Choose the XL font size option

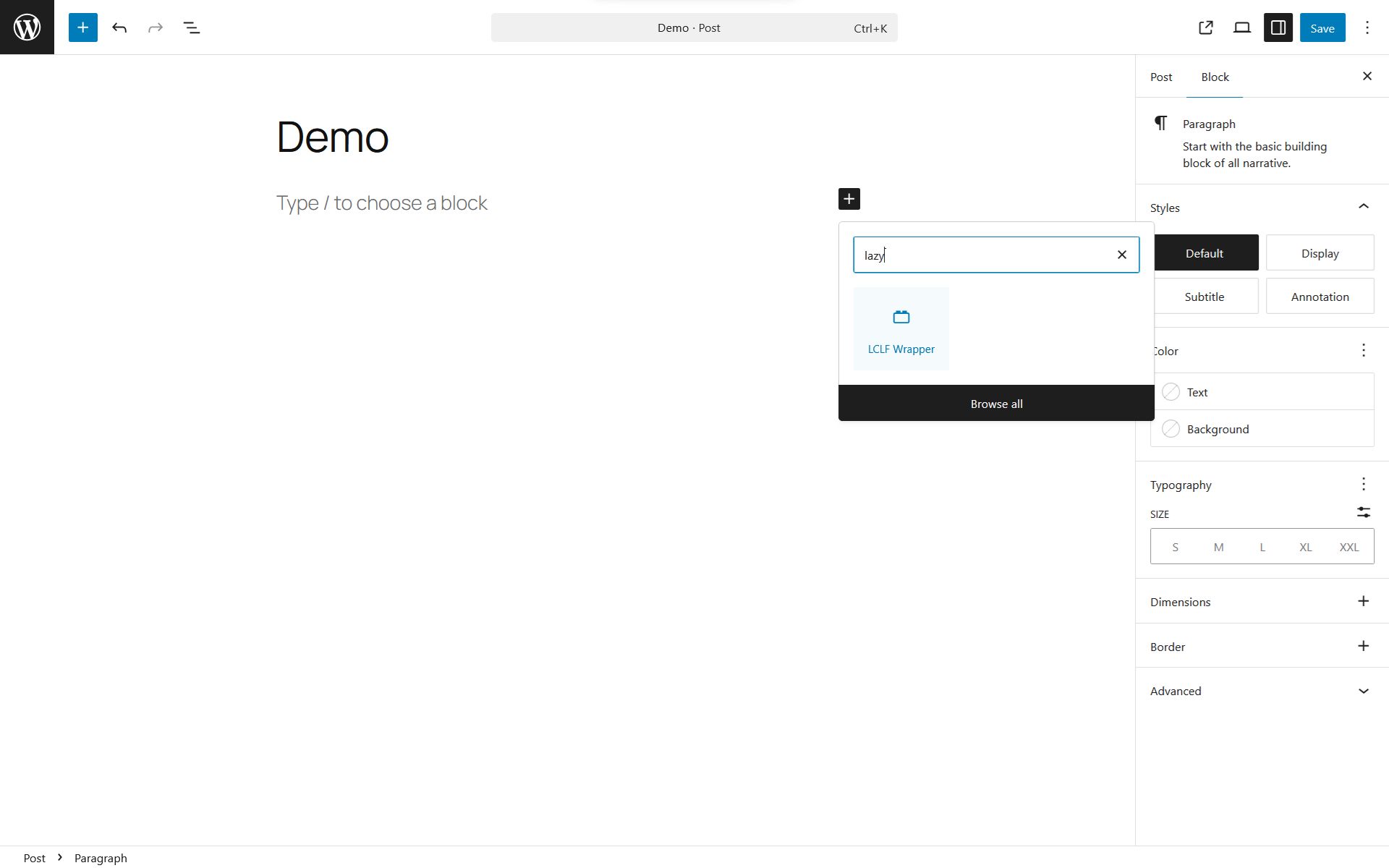point(1305,547)
